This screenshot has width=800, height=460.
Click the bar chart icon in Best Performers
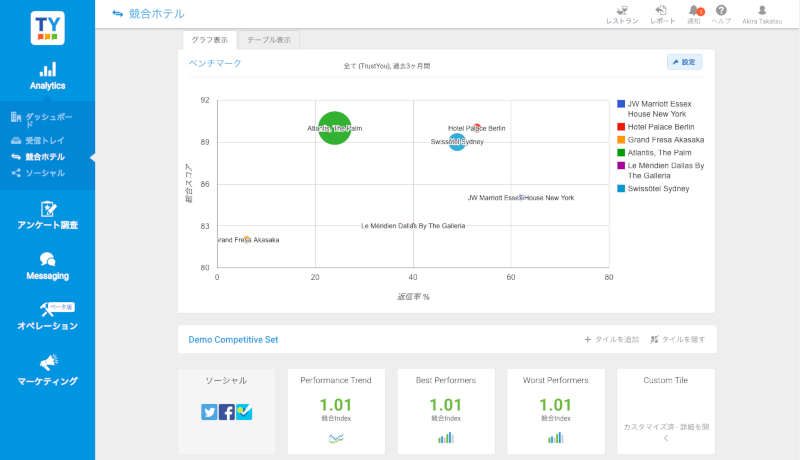[446, 438]
